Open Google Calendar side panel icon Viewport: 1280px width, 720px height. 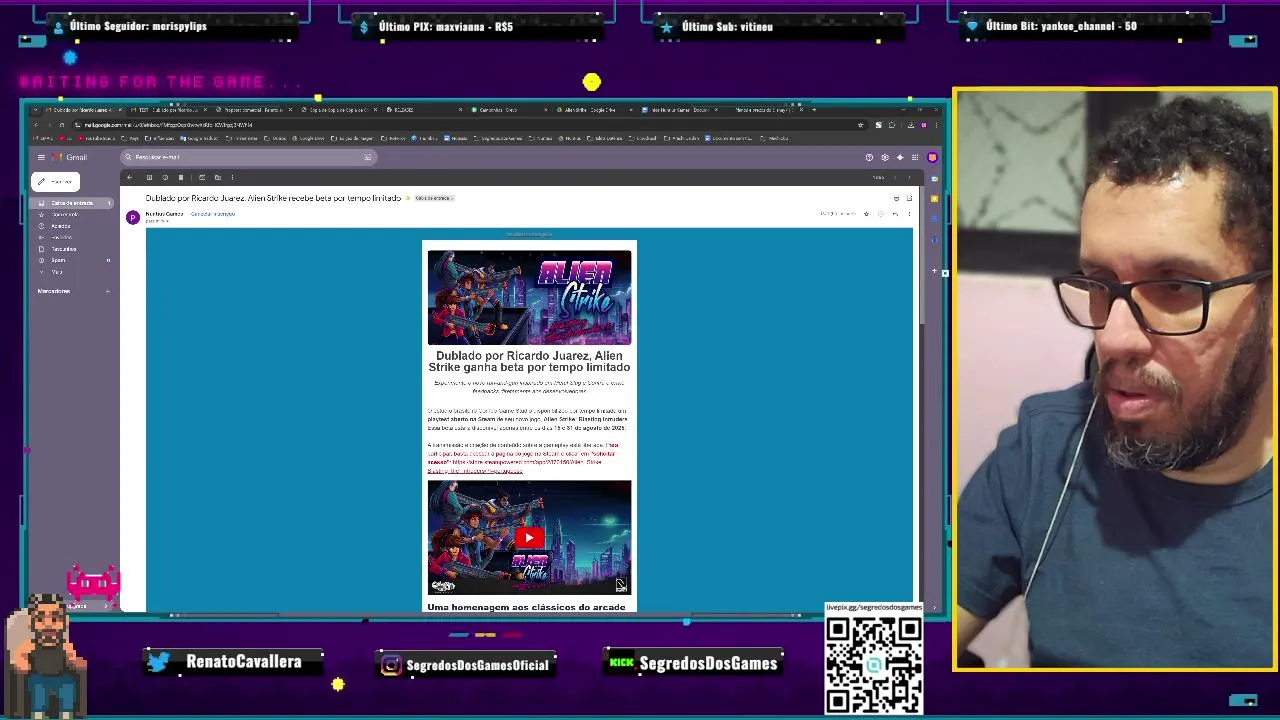point(934,179)
